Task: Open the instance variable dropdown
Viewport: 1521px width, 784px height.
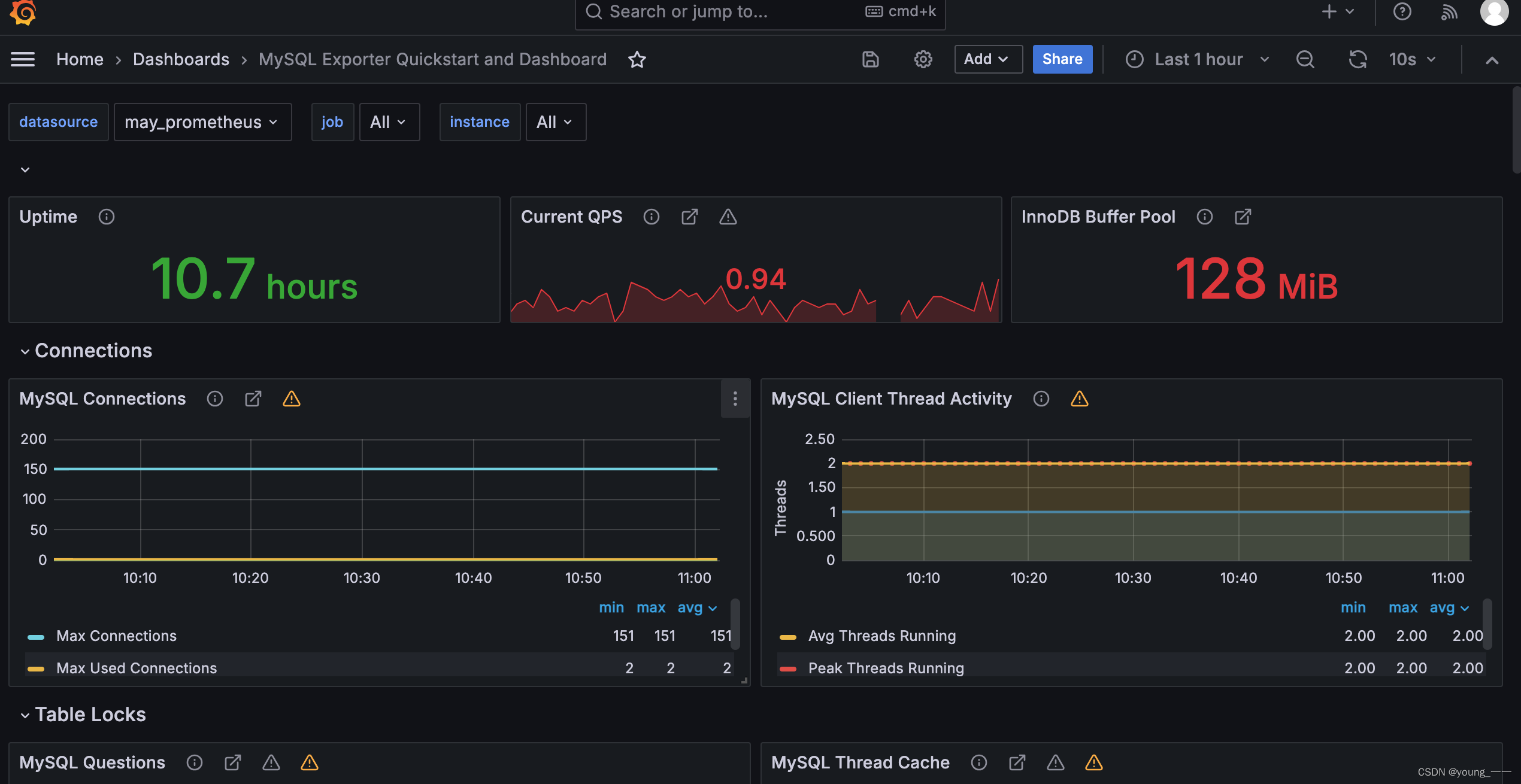Action: (556, 122)
